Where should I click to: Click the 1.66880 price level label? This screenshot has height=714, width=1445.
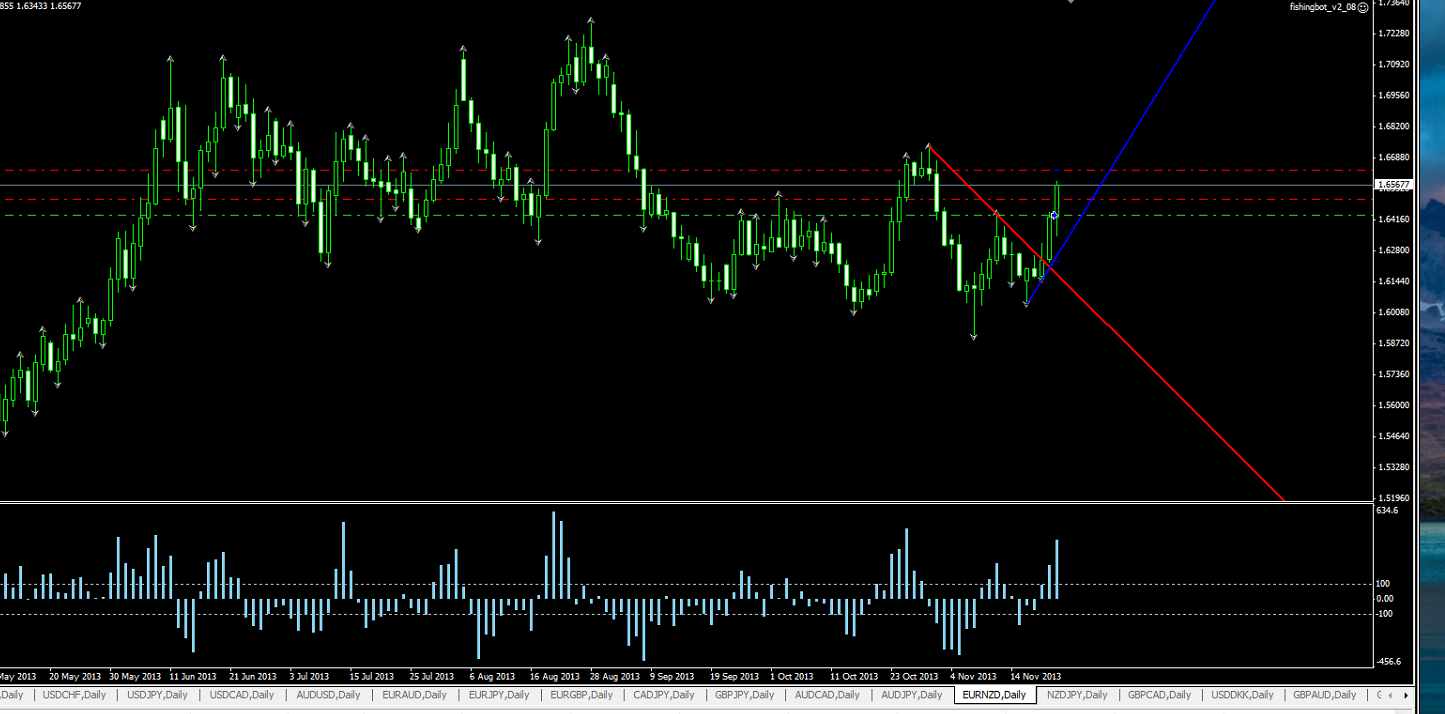[1394, 157]
